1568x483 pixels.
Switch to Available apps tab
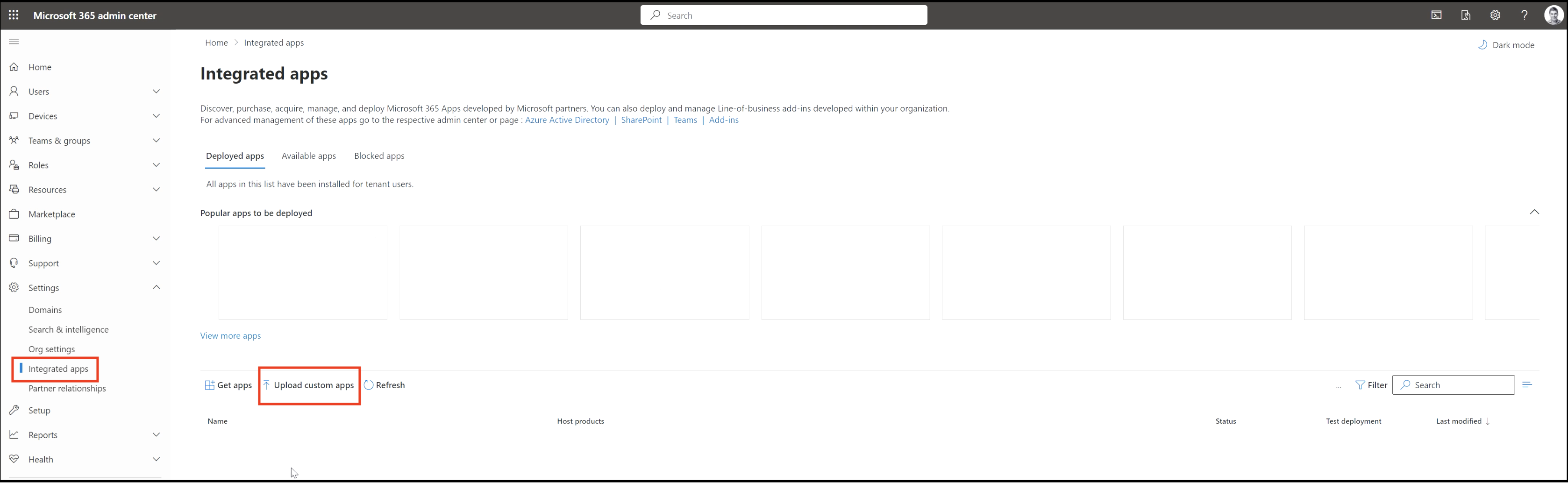[309, 156]
